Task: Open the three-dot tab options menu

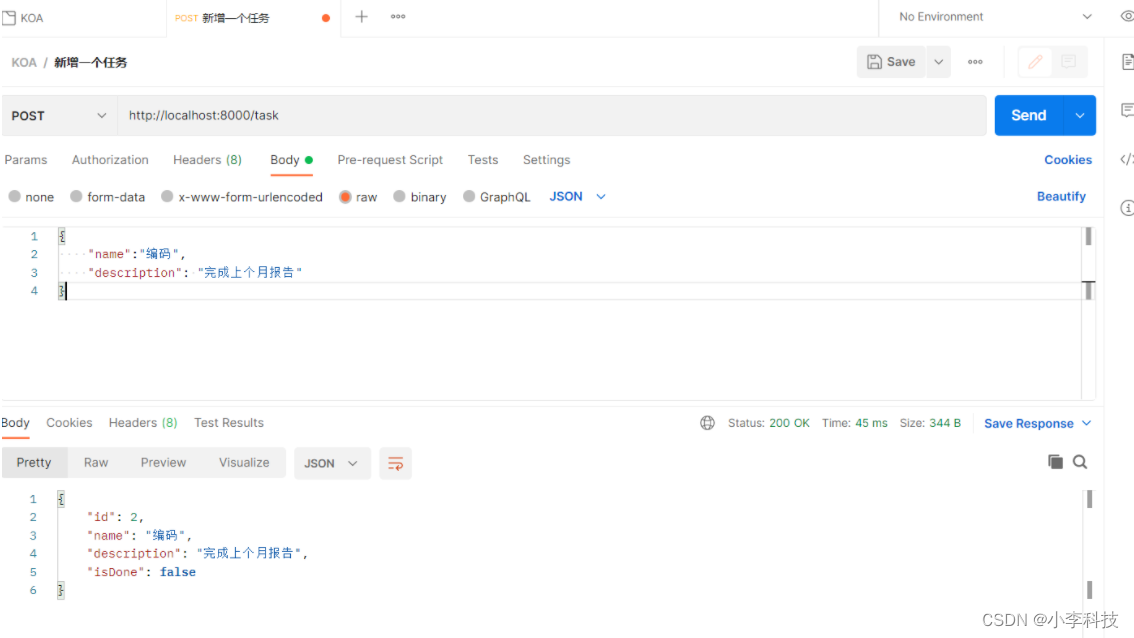Action: pos(398,17)
